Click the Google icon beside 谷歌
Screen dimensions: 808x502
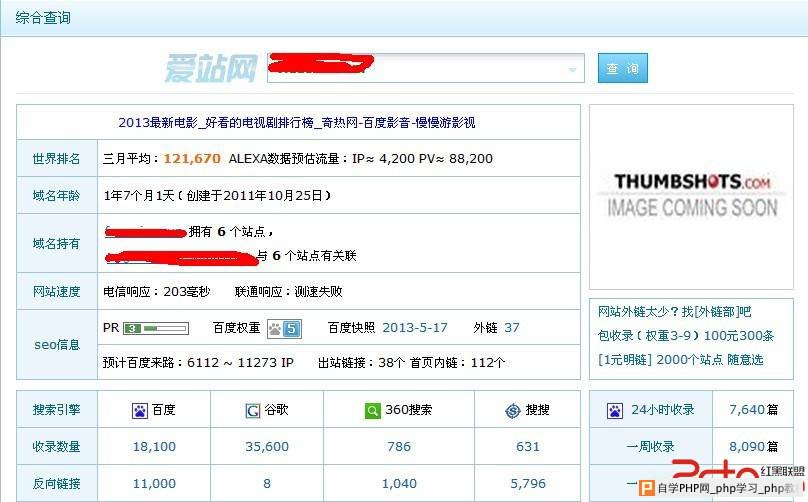coord(252,410)
